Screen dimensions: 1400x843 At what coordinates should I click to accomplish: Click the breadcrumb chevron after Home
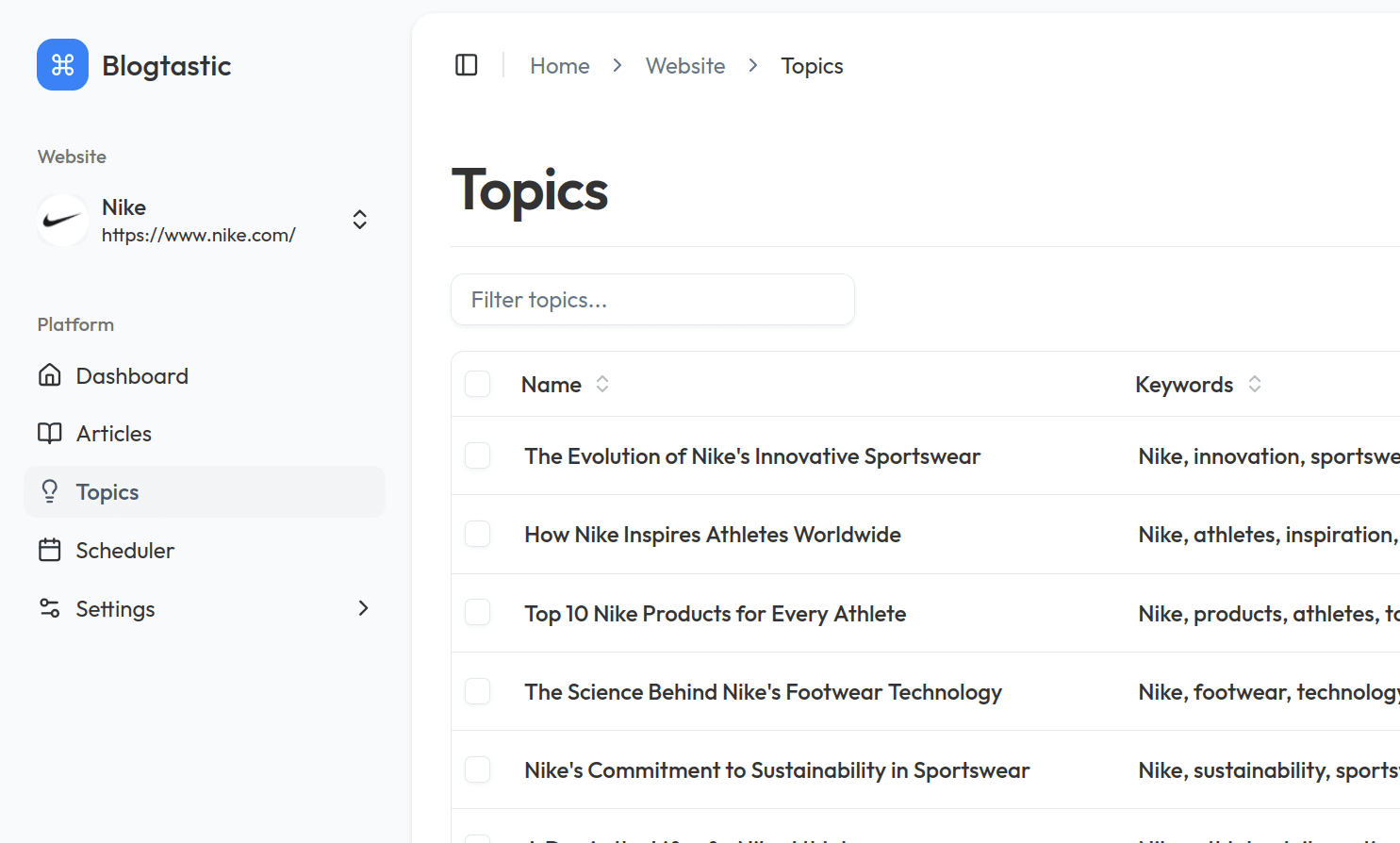[x=617, y=65]
